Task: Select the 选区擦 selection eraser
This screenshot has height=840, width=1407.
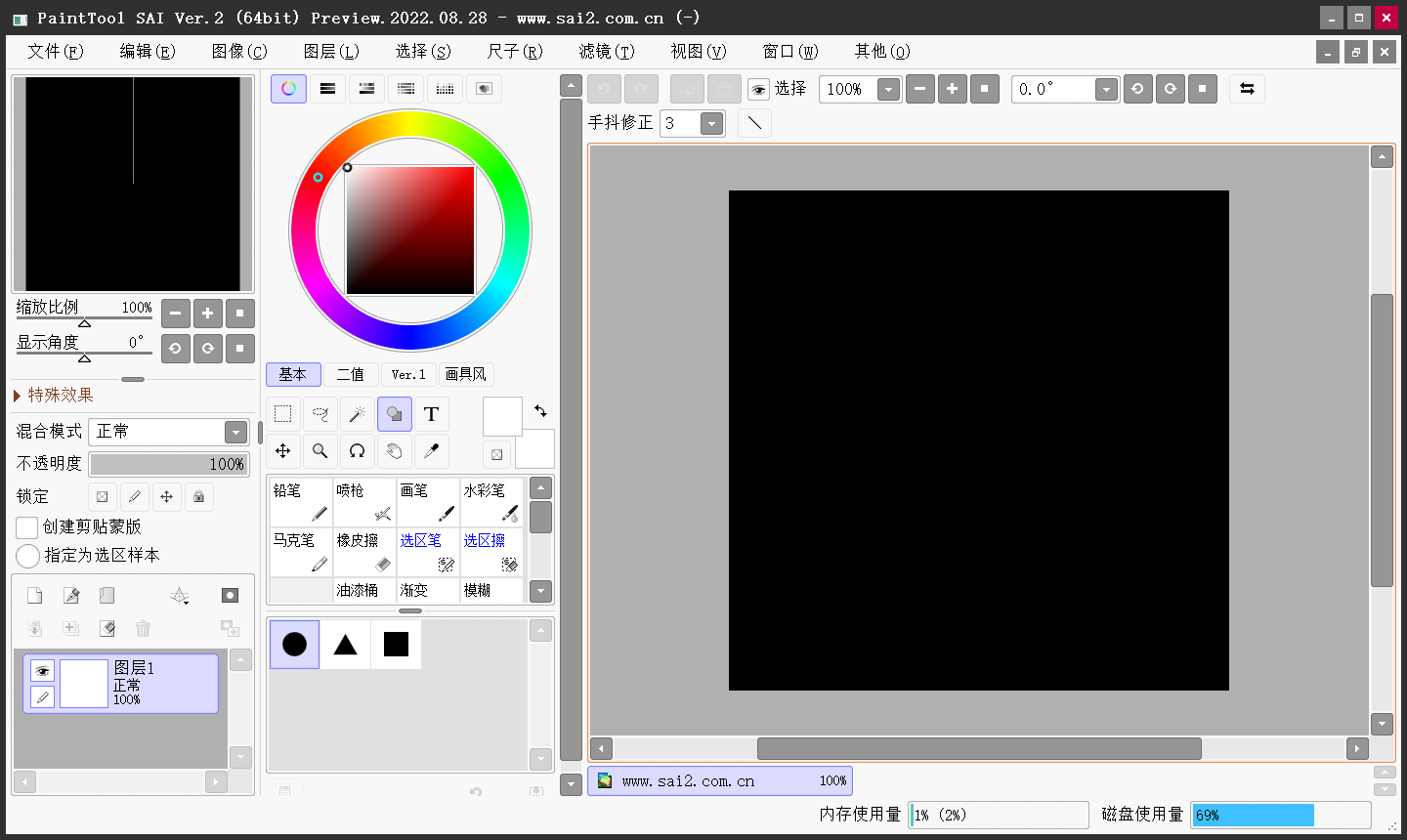Action: click(490, 552)
